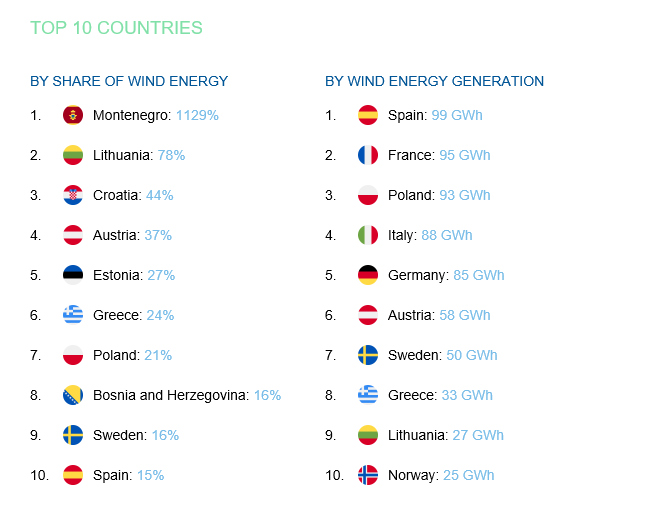Click the Lithuania 78% entry
Image resolution: width=646 pixels, height=531 pixels.
coord(139,155)
